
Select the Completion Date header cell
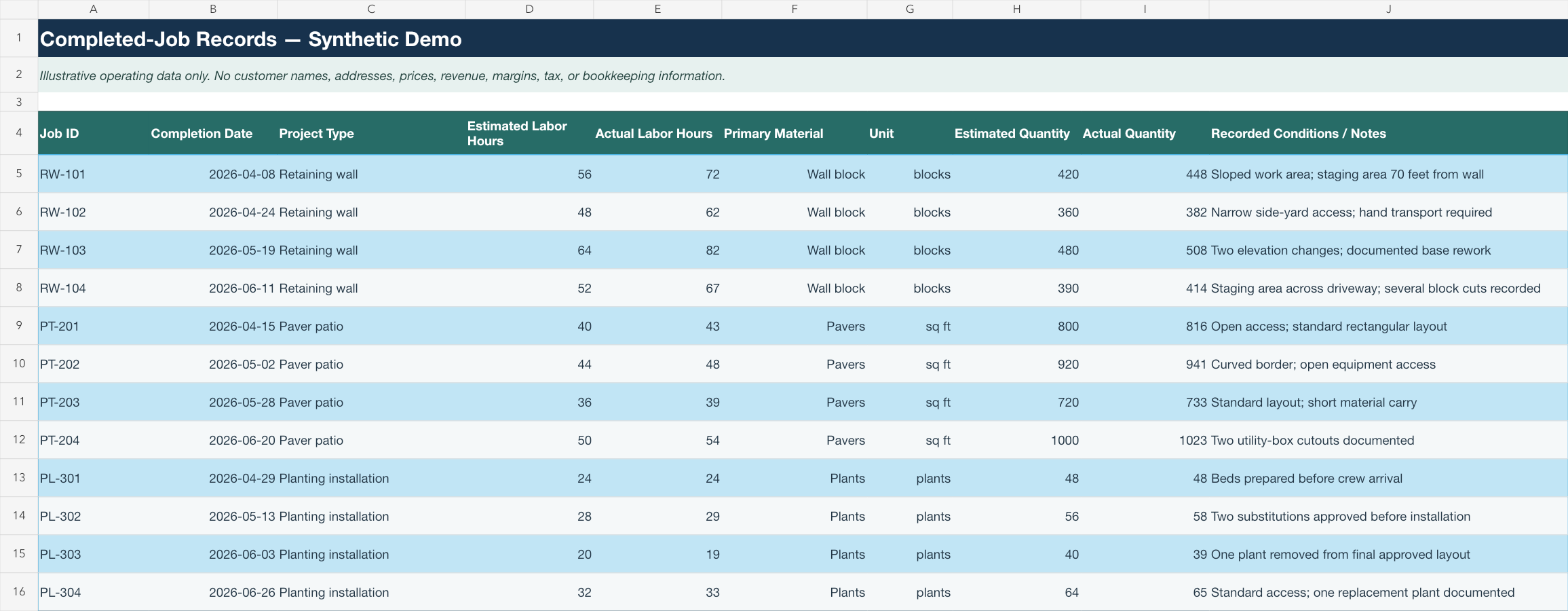(213, 133)
